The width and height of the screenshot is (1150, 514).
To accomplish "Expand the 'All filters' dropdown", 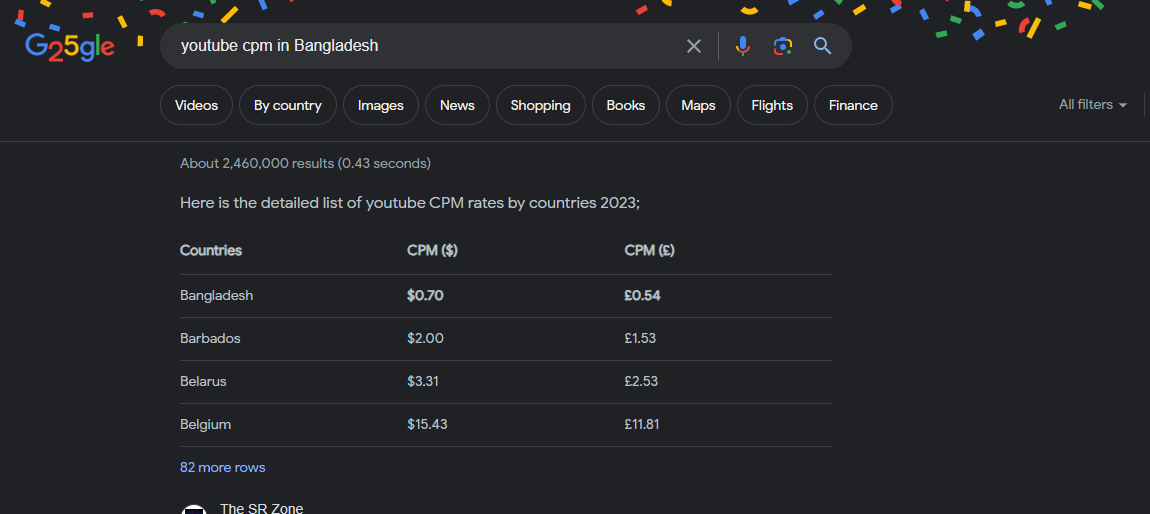I will (x=1093, y=105).
